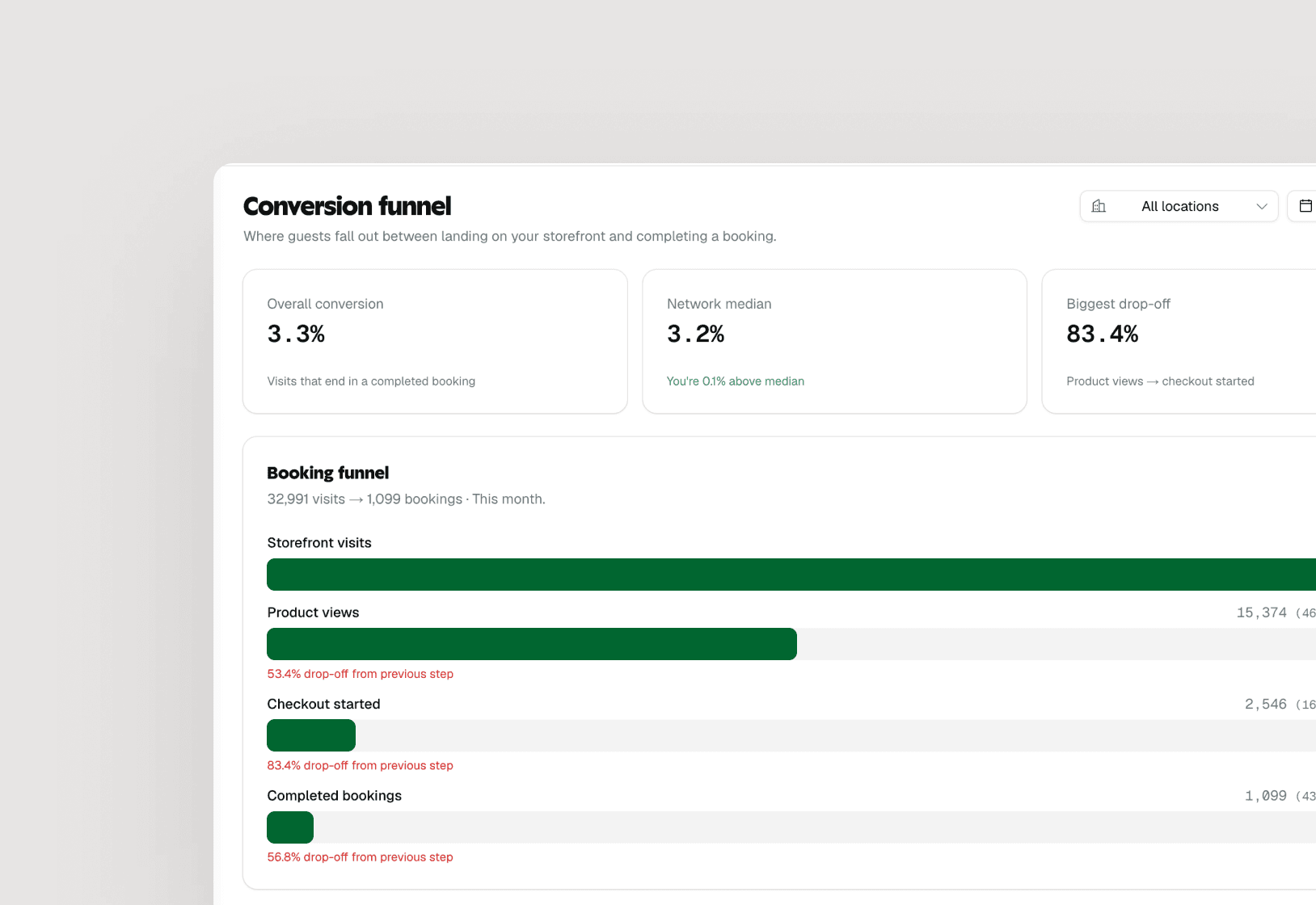Click the Storefront visits funnel bar

tap(791, 575)
